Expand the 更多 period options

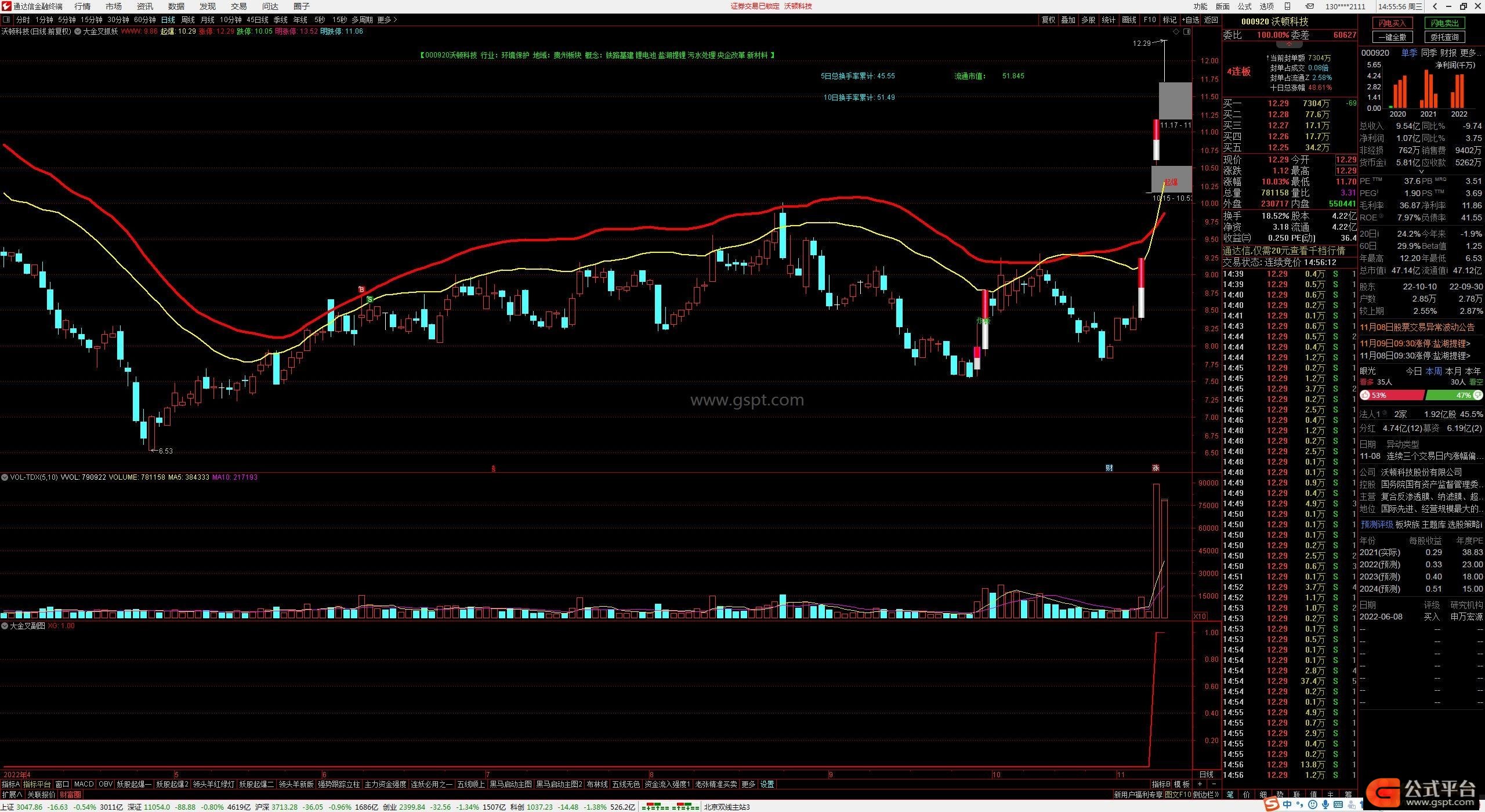(387, 20)
